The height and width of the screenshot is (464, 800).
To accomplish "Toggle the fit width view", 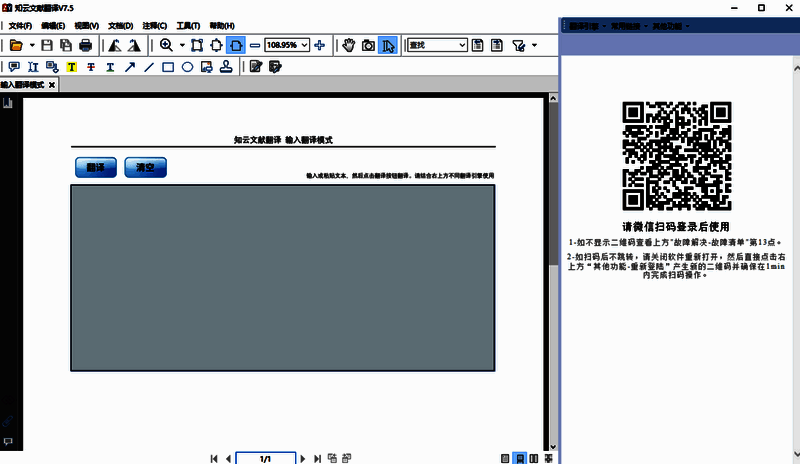I will point(236,45).
